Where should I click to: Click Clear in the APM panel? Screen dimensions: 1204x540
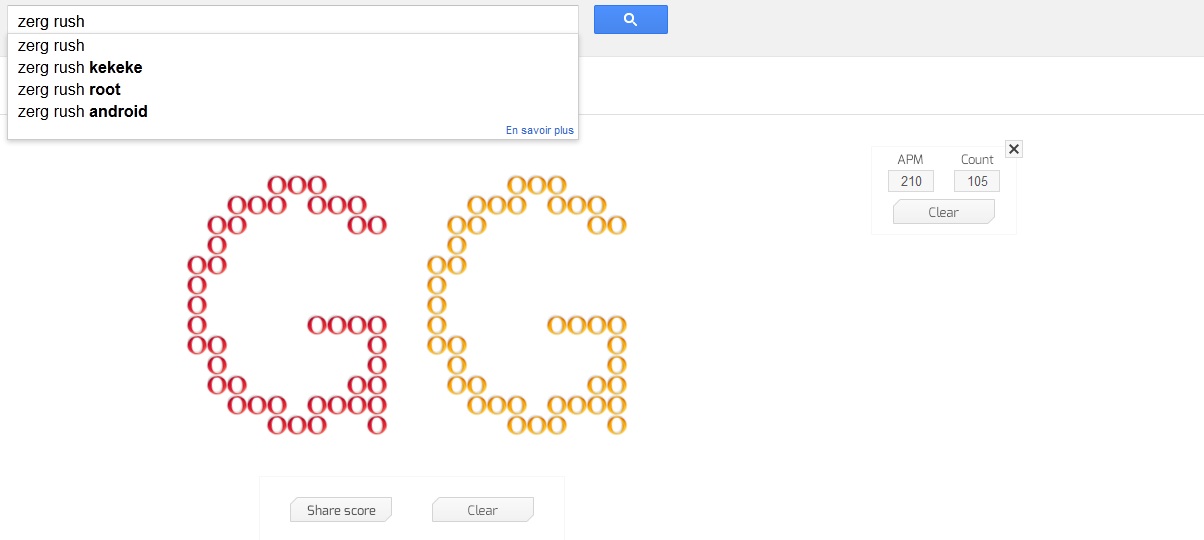tap(944, 212)
